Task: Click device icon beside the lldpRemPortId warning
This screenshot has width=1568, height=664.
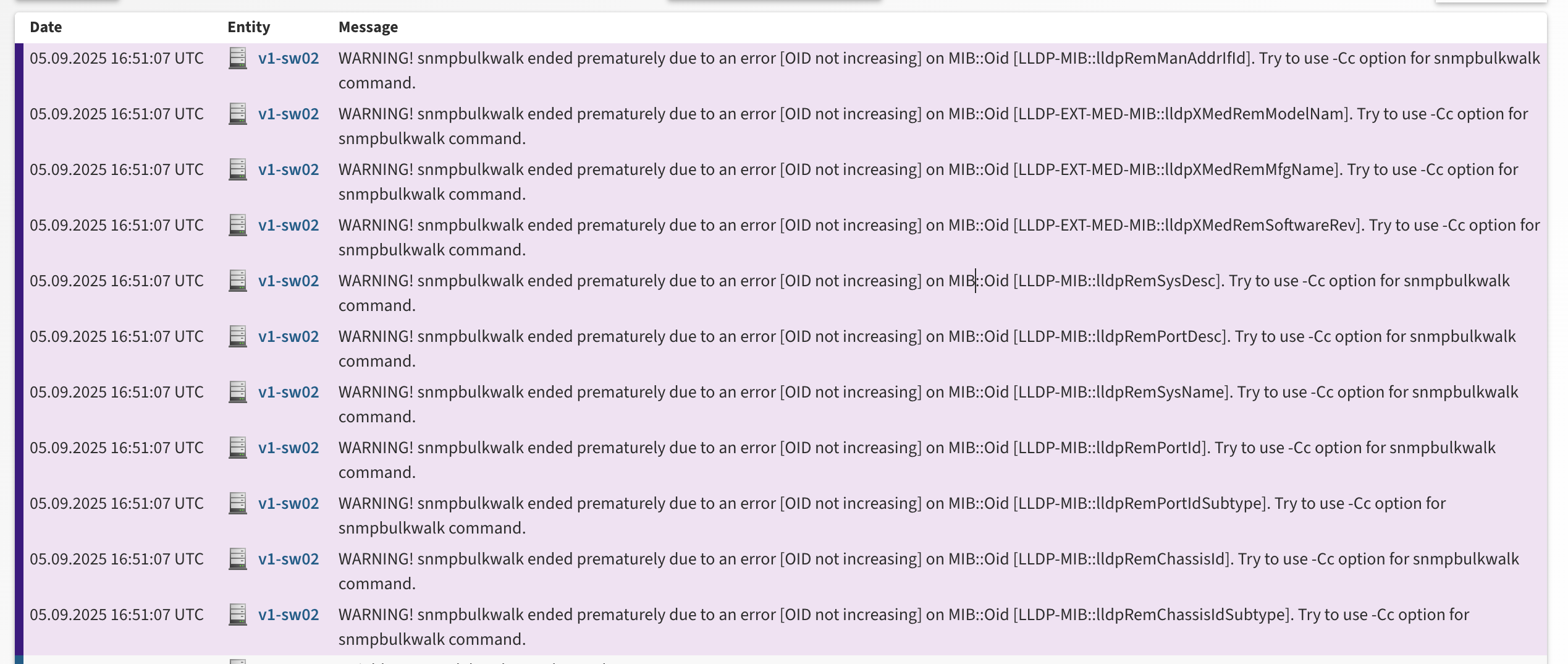Action: [x=238, y=448]
